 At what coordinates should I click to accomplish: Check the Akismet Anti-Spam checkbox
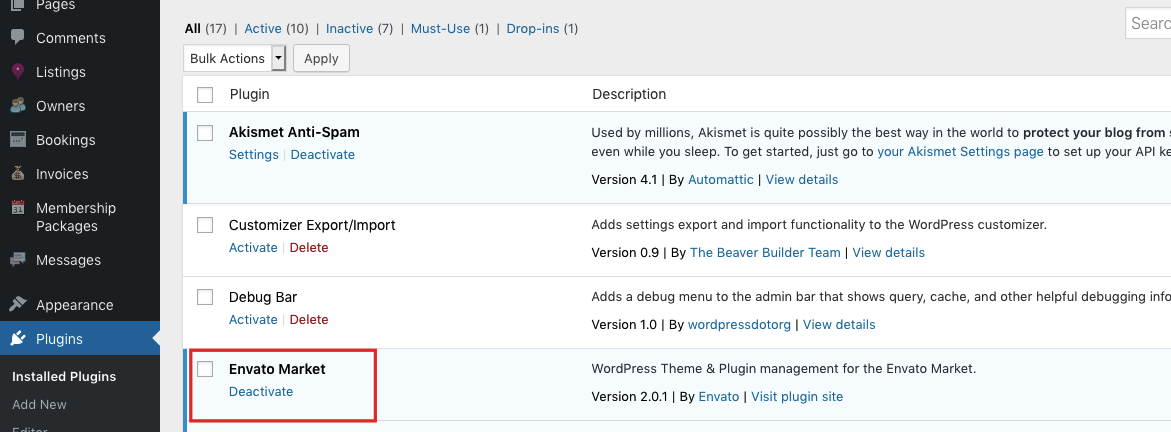pos(205,133)
